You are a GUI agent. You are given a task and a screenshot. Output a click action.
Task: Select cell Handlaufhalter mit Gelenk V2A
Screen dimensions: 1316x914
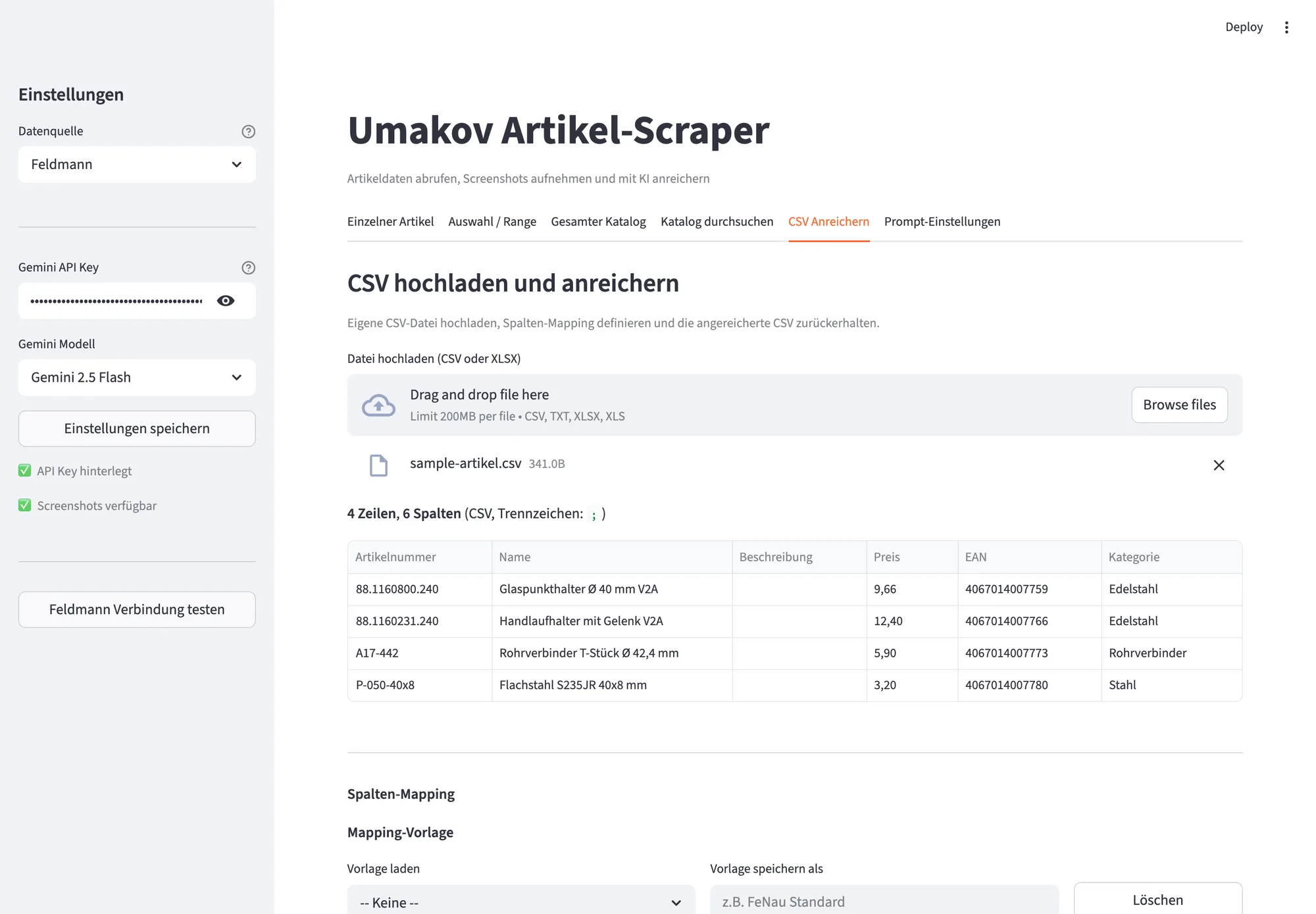[612, 621]
